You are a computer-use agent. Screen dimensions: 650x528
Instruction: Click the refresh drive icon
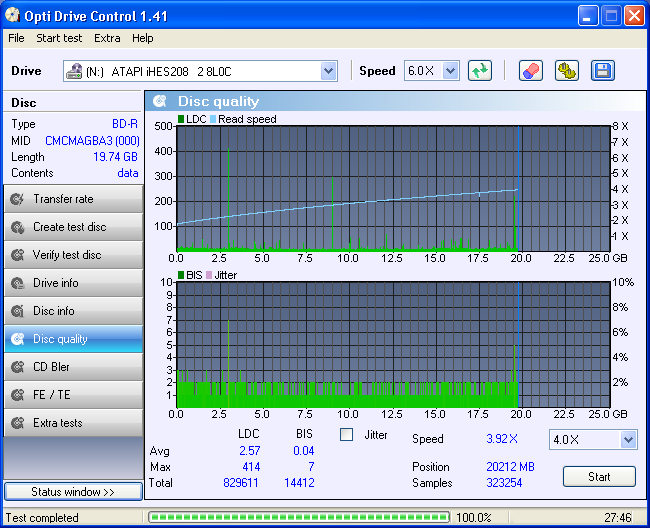pos(480,70)
